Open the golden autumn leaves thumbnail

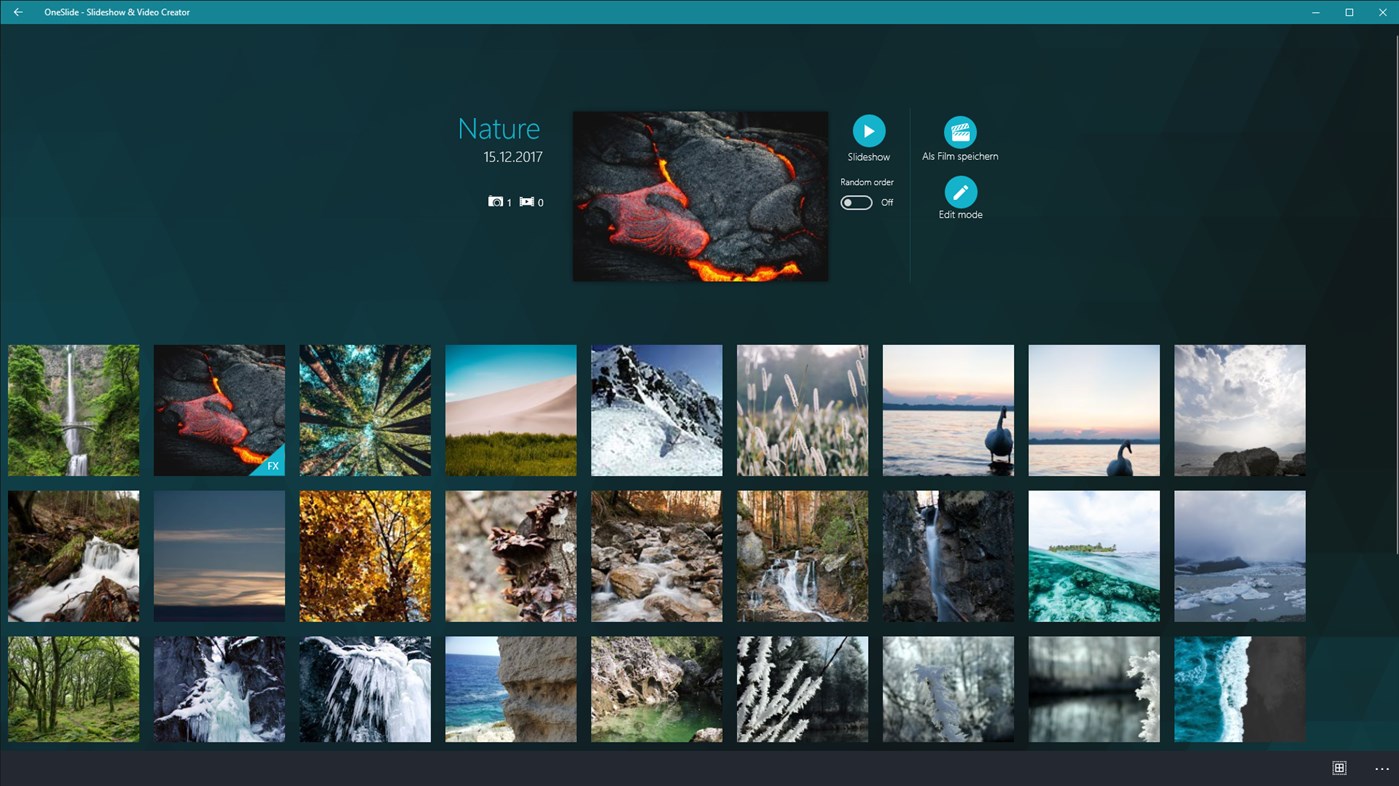[x=364, y=555]
